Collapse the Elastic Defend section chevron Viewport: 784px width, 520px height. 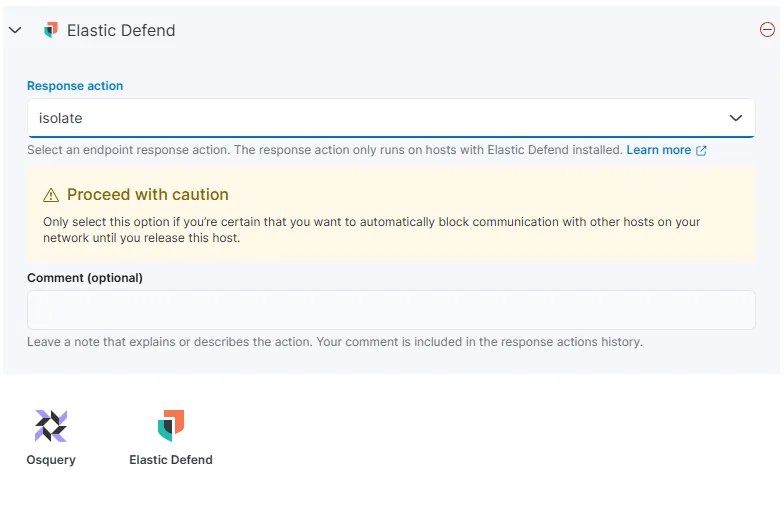[x=15, y=30]
